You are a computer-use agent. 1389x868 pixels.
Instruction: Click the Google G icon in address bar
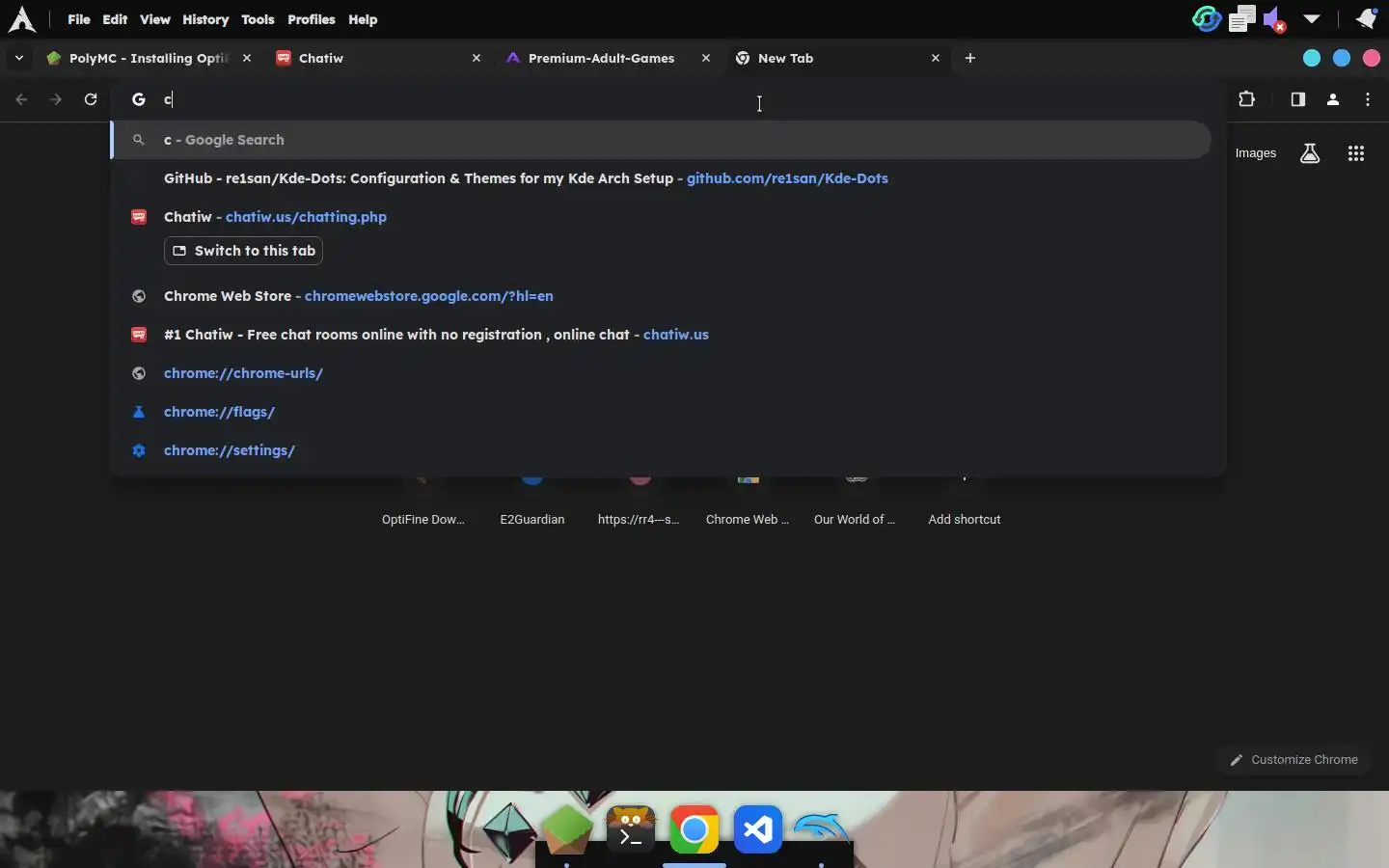139,99
